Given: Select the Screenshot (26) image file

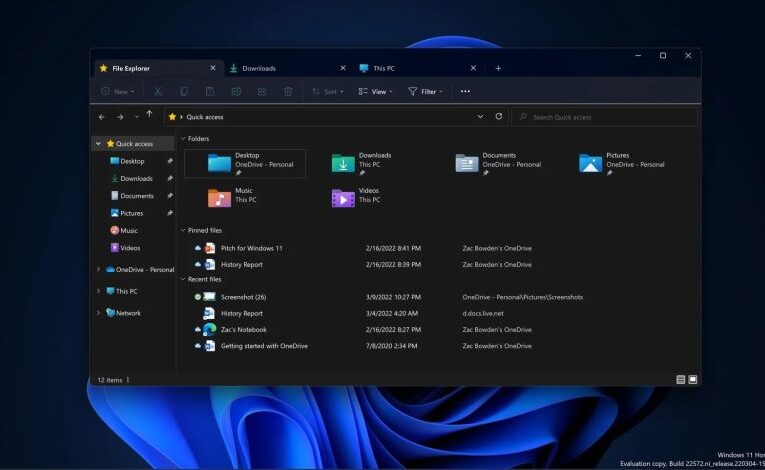Looking at the screenshot, I should coord(243,297).
